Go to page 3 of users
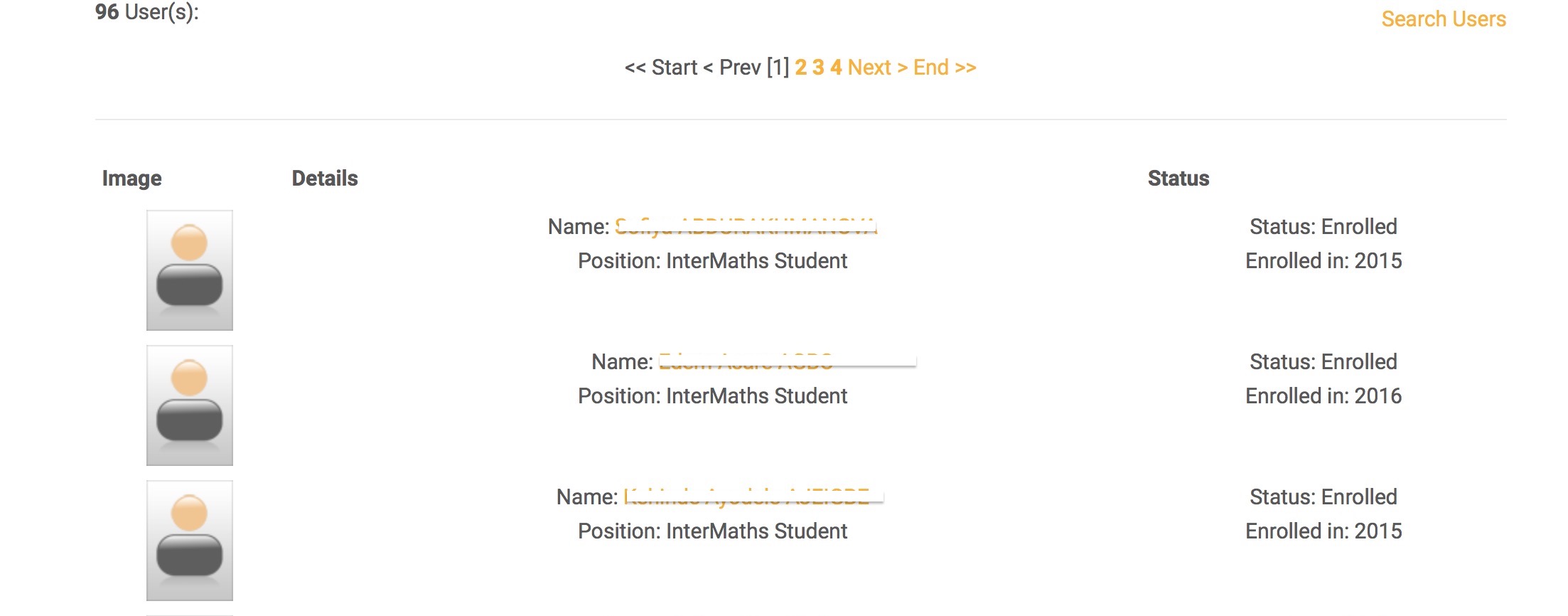The image size is (1568, 616). 818,68
